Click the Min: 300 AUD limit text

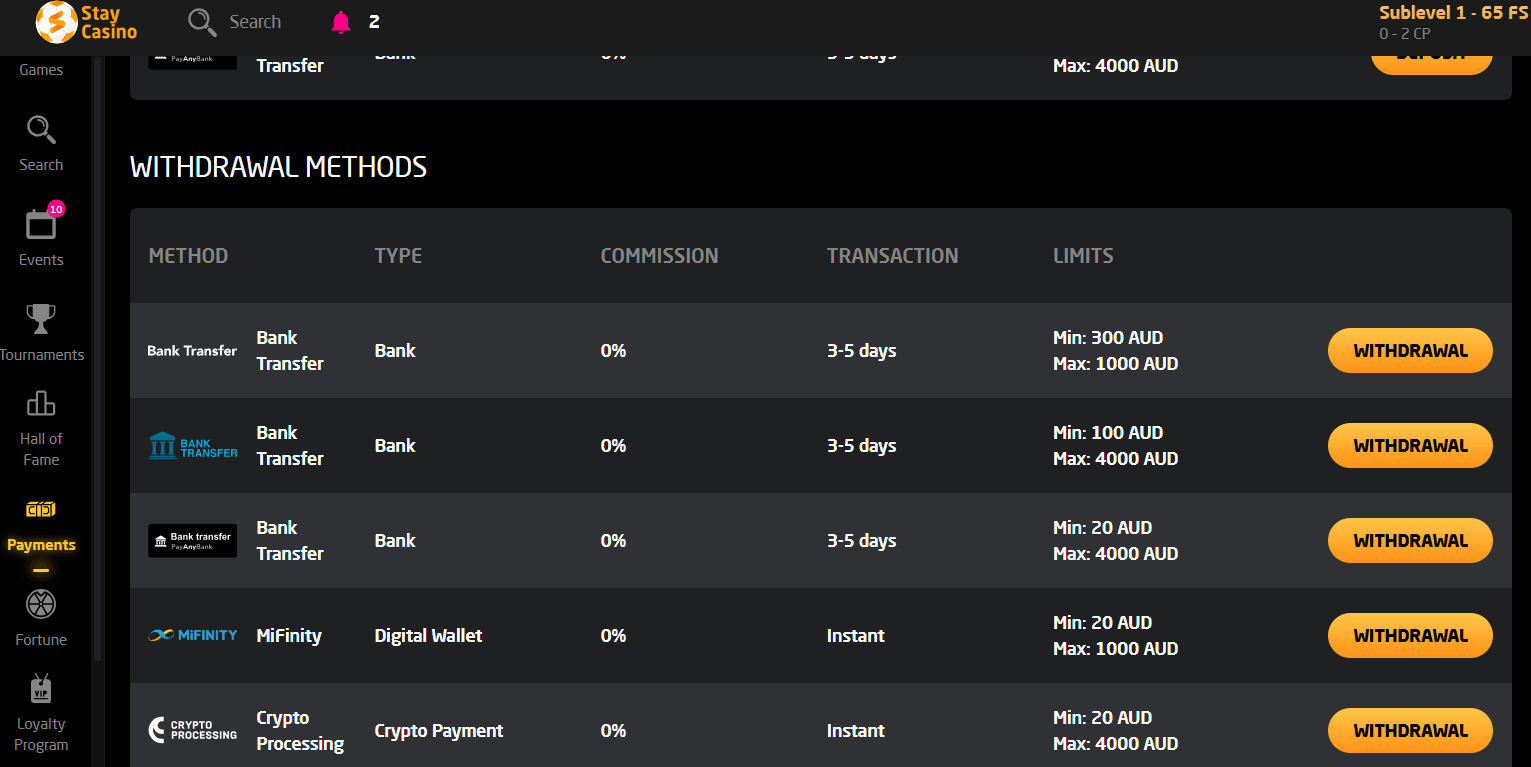(x=1108, y=338)
